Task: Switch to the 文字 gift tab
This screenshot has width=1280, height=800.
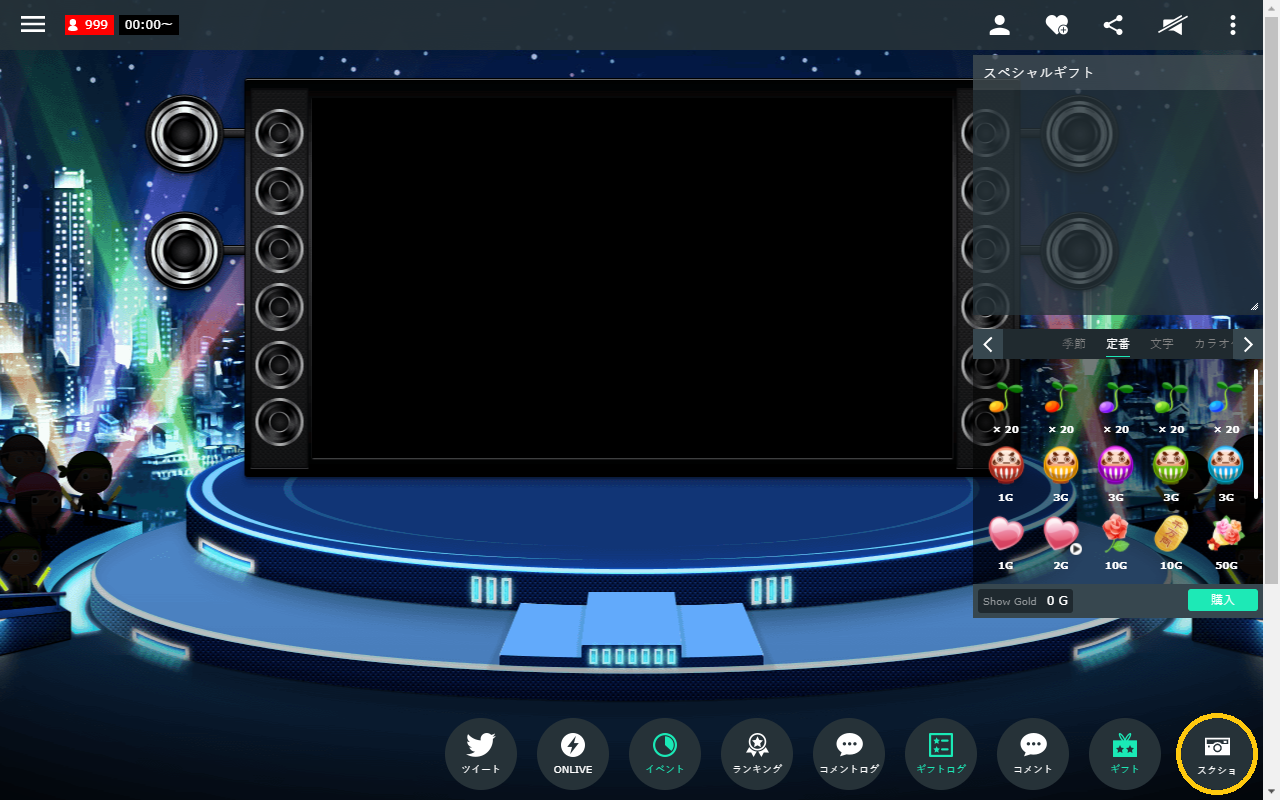Action: click(1162, 344)
